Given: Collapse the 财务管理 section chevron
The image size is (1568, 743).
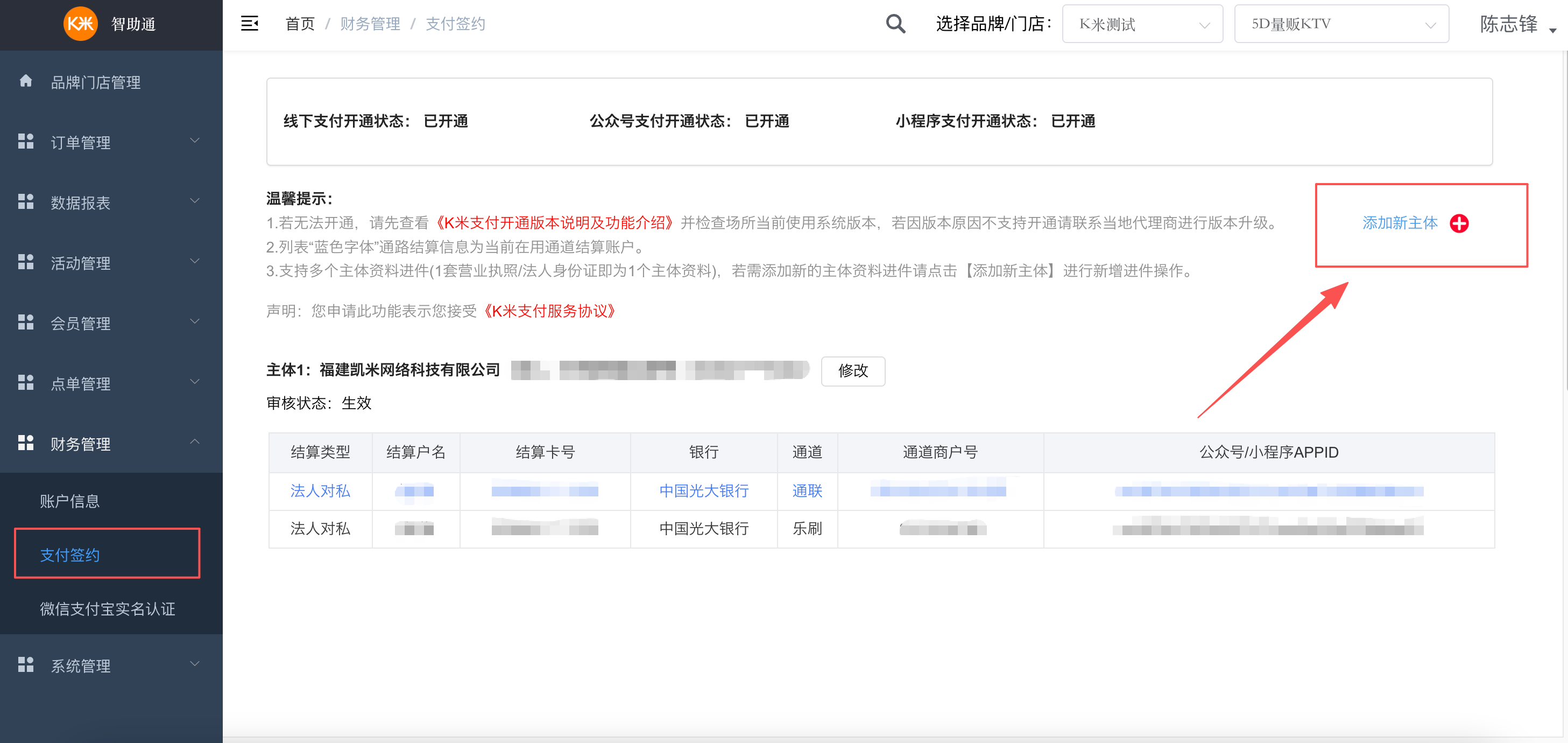Looking at the screenshot, I should (194, 441).
